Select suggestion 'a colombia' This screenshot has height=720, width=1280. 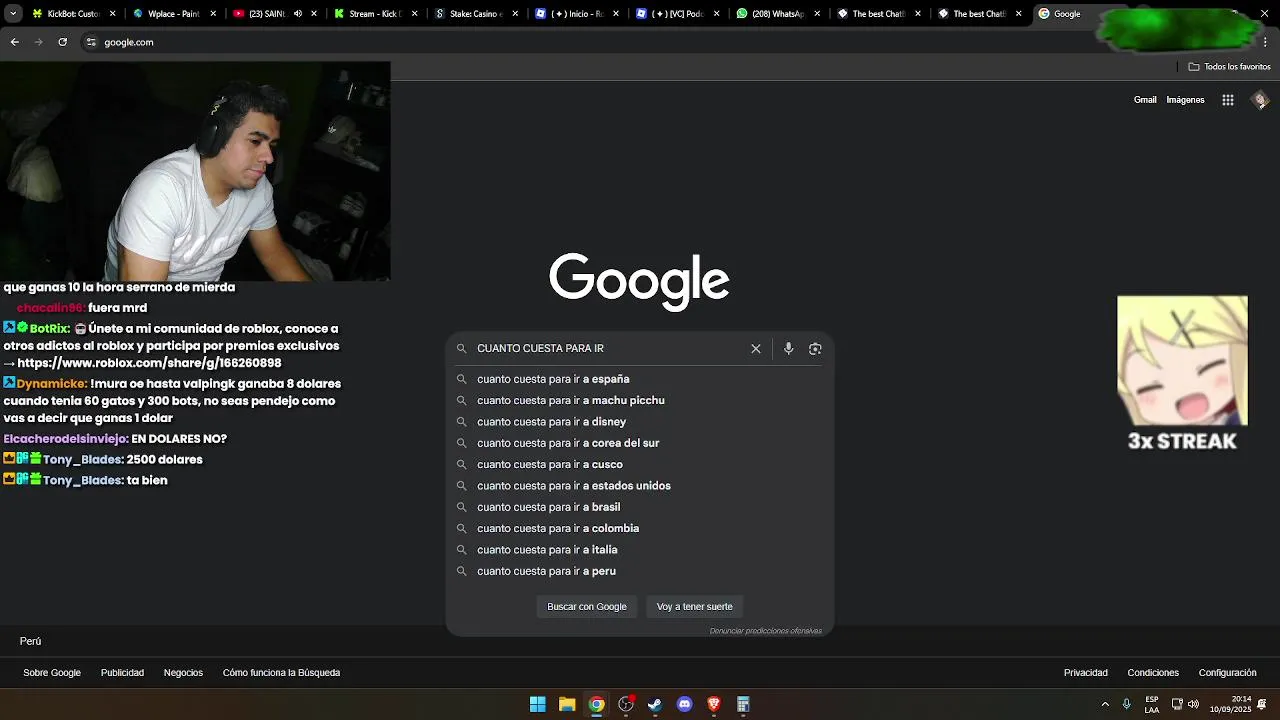(640, 528)
